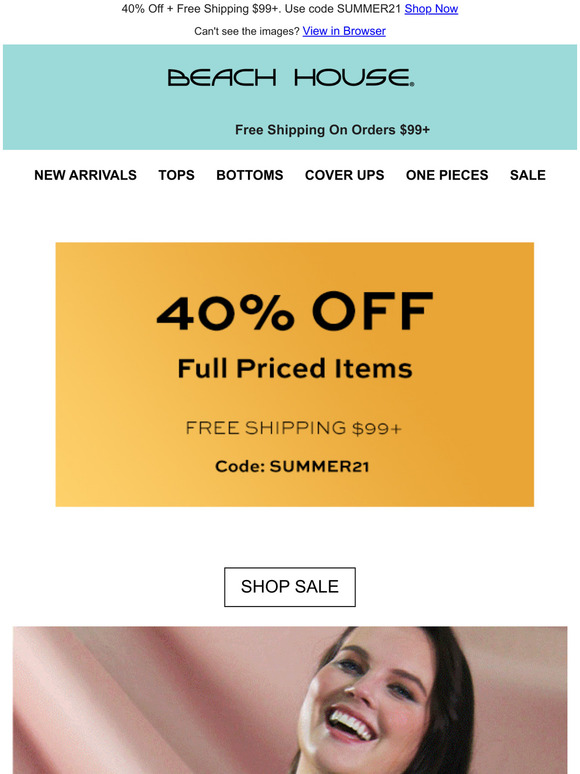The image size is (580, 774).
Task: Go to the Bottoms category
Action: (x=249, y=175)
